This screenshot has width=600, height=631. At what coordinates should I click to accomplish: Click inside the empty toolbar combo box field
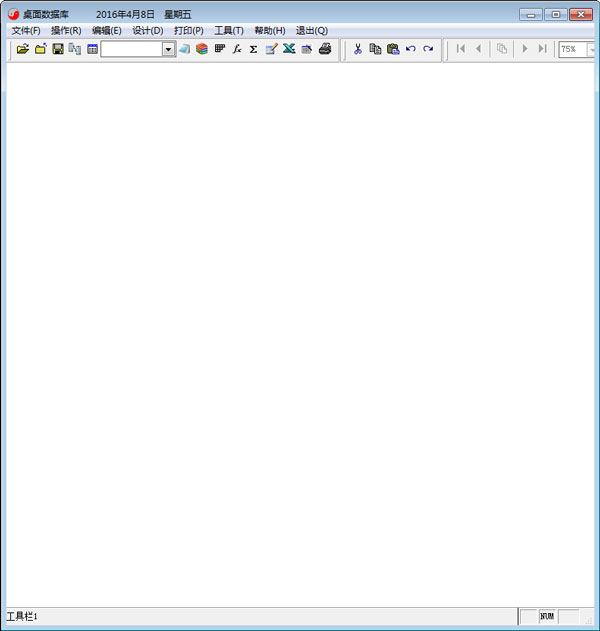(x=132, y=49)
